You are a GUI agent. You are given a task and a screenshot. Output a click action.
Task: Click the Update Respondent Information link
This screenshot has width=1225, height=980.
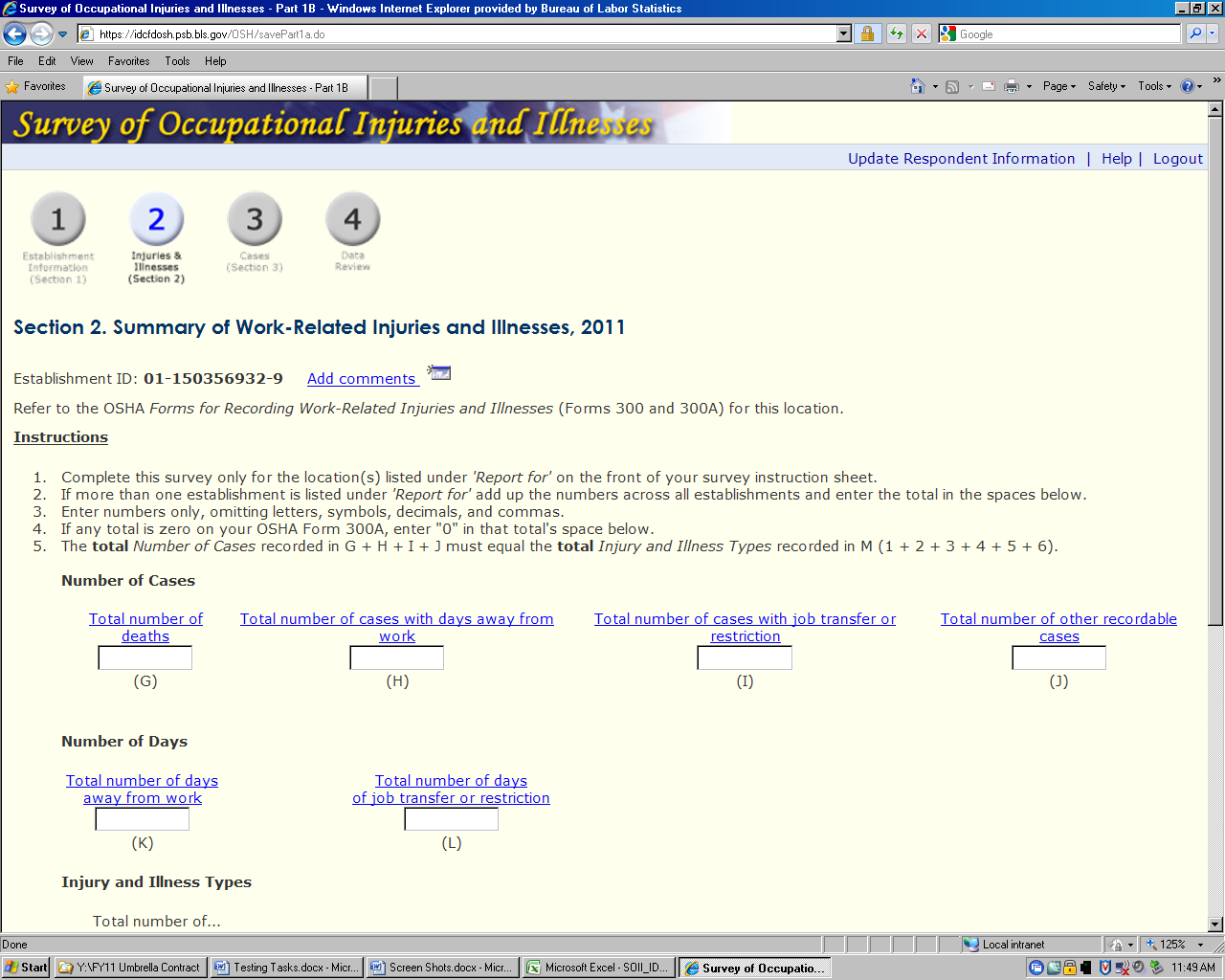pos(961,159)
